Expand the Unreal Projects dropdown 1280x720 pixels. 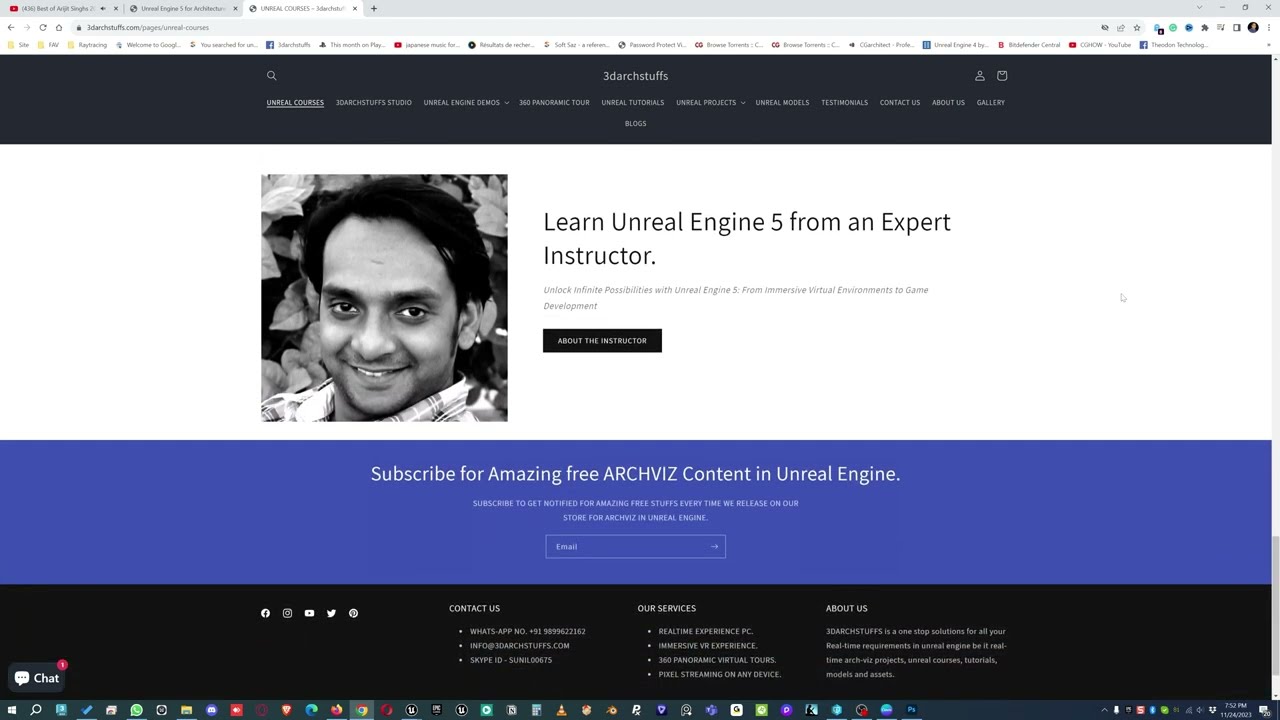point(710,102)
